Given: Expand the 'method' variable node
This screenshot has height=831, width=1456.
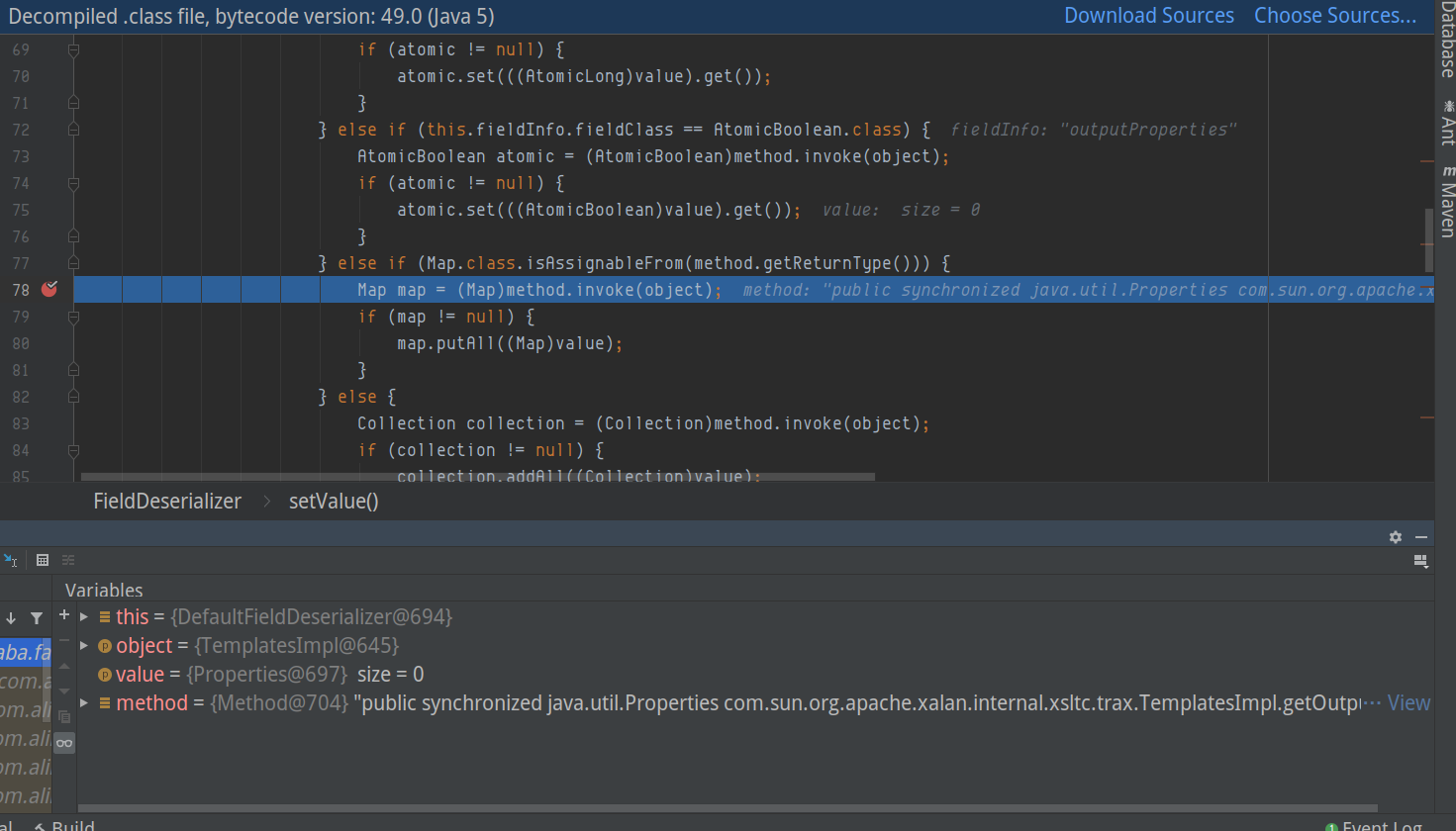Looking at the screenshot, I should [85, 703].
